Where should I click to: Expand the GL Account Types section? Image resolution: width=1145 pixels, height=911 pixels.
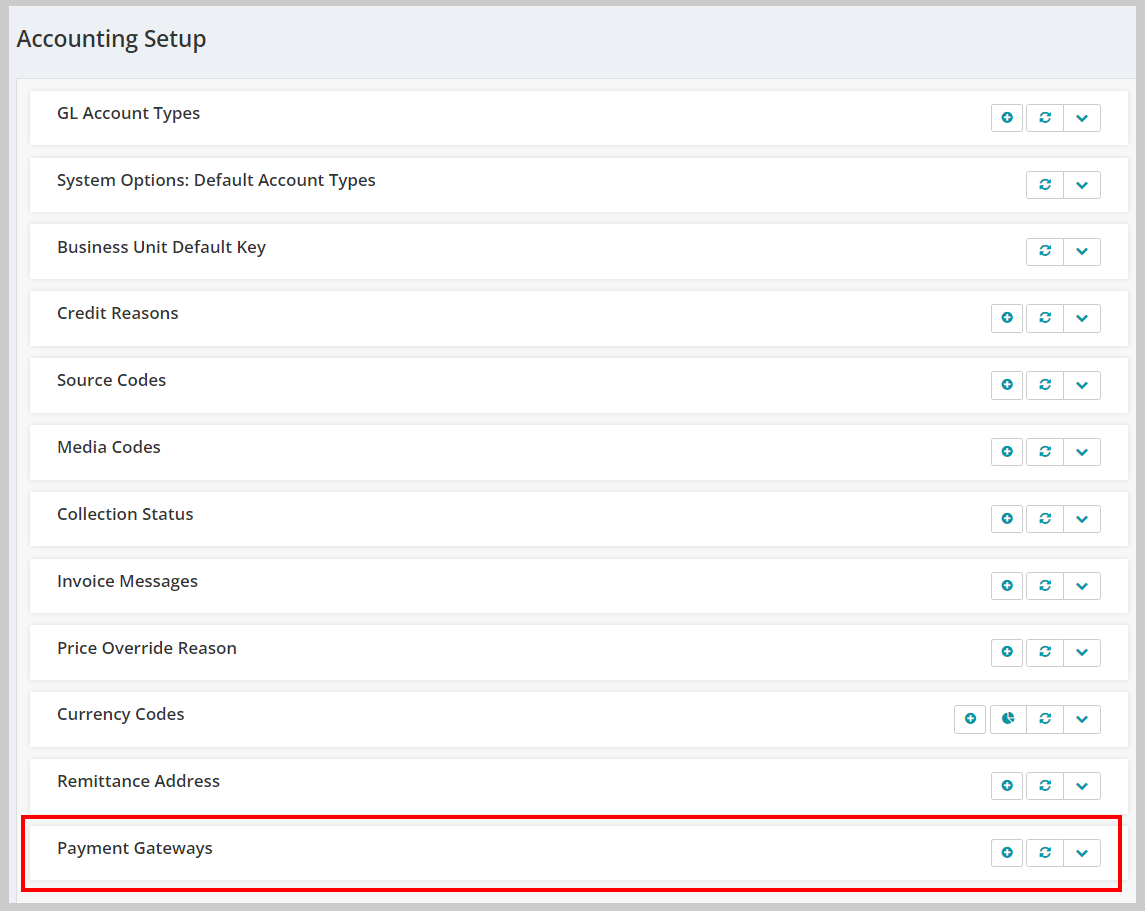(1082, 118)
